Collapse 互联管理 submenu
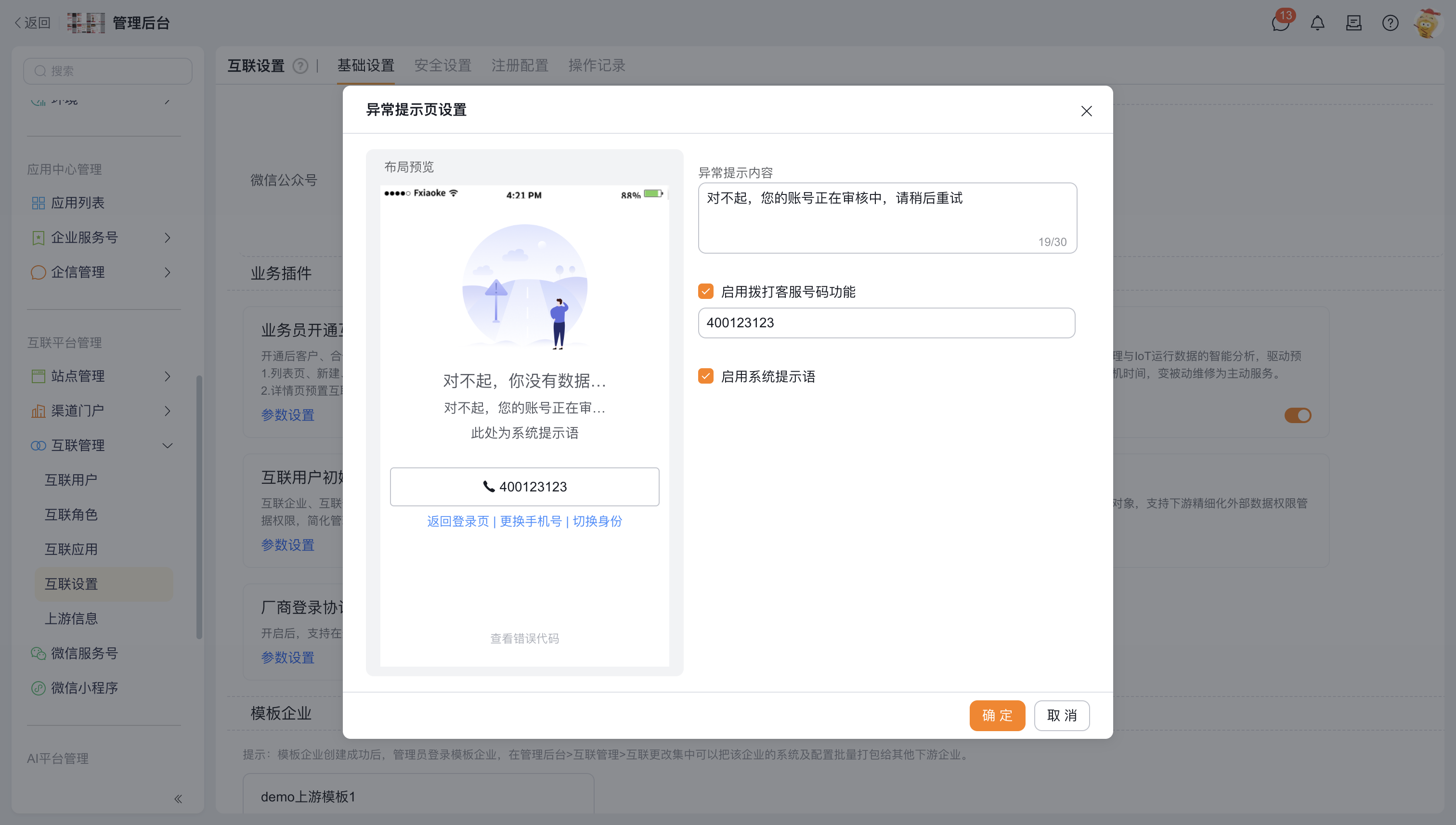Screen dimensions: 1456x825 167,445
